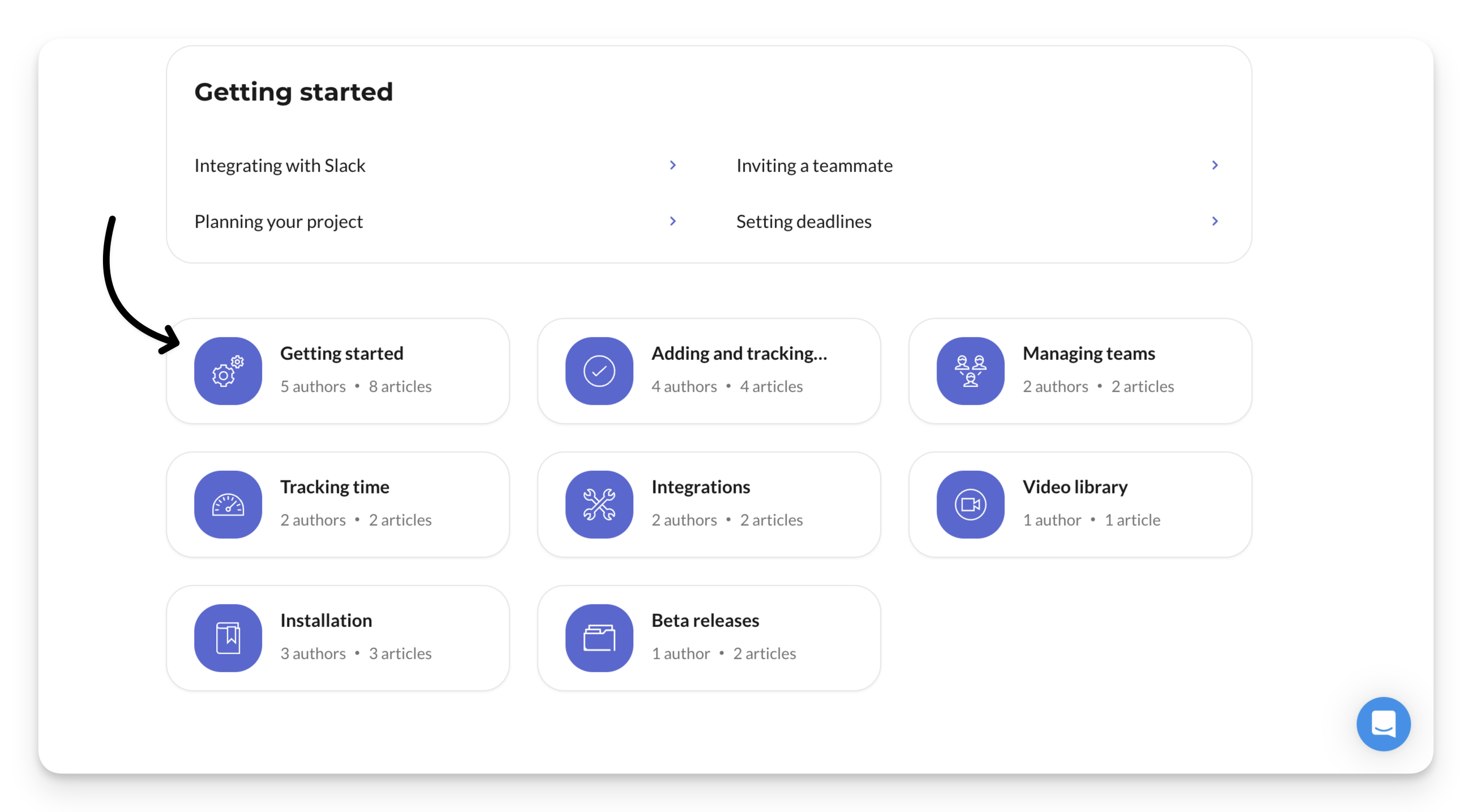Viewport: 1472px width, 812px height.
Task: Open the Planning your project article
Action: [x=279, y=222]
